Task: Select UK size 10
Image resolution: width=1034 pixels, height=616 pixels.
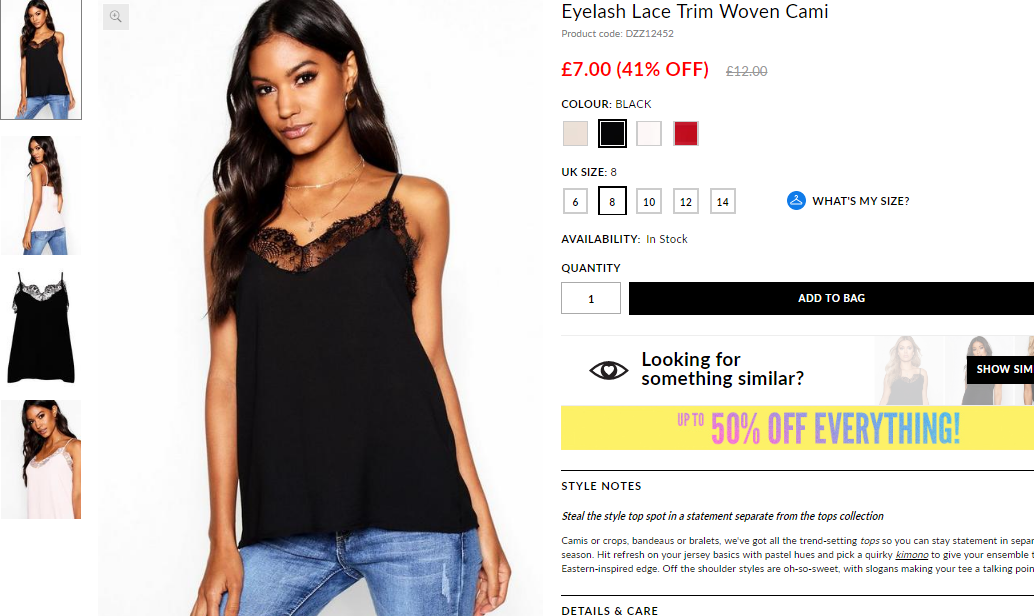Action: point(649,202)
